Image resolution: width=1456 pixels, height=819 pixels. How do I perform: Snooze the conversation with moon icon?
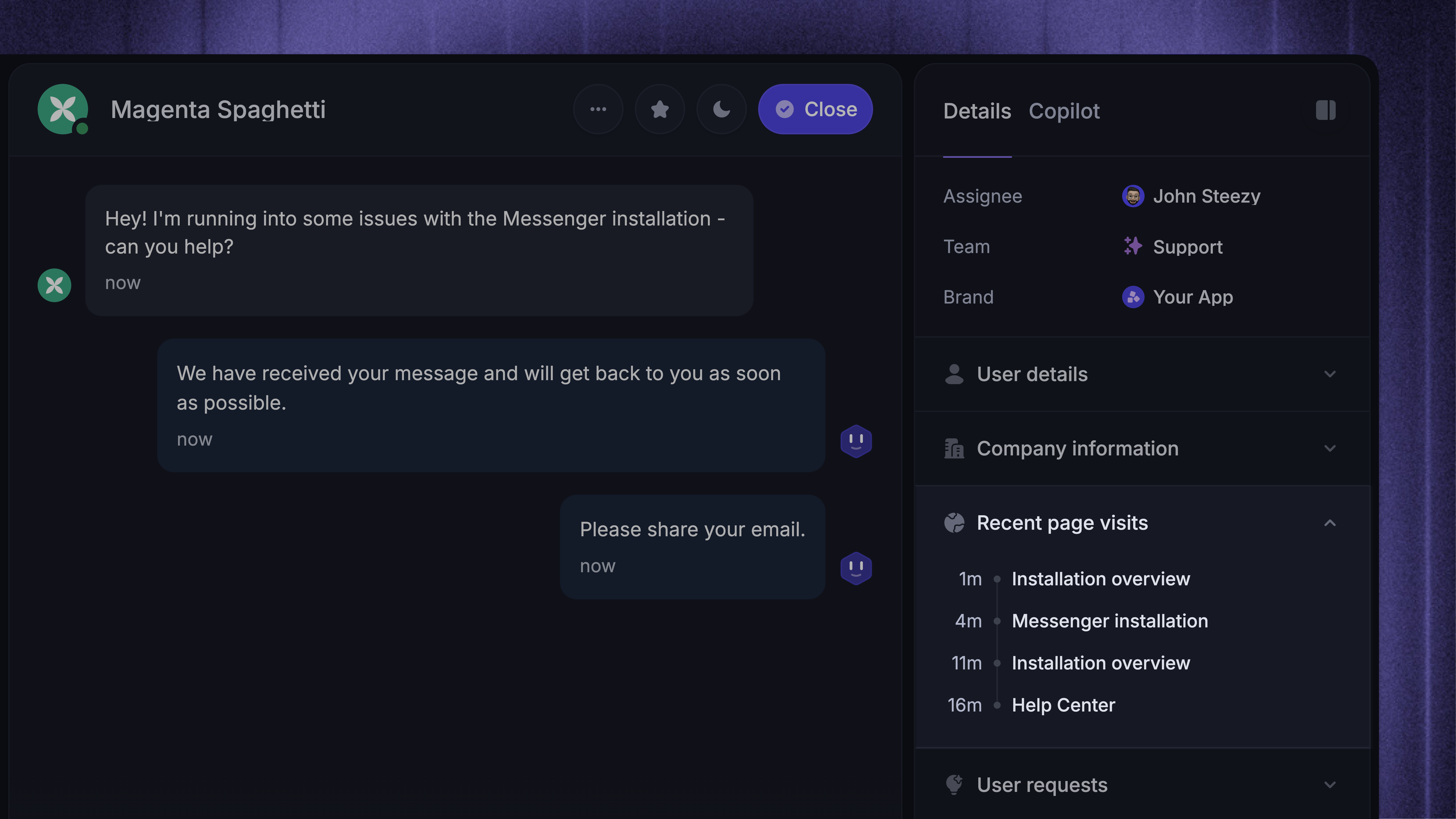pos(721,109)
